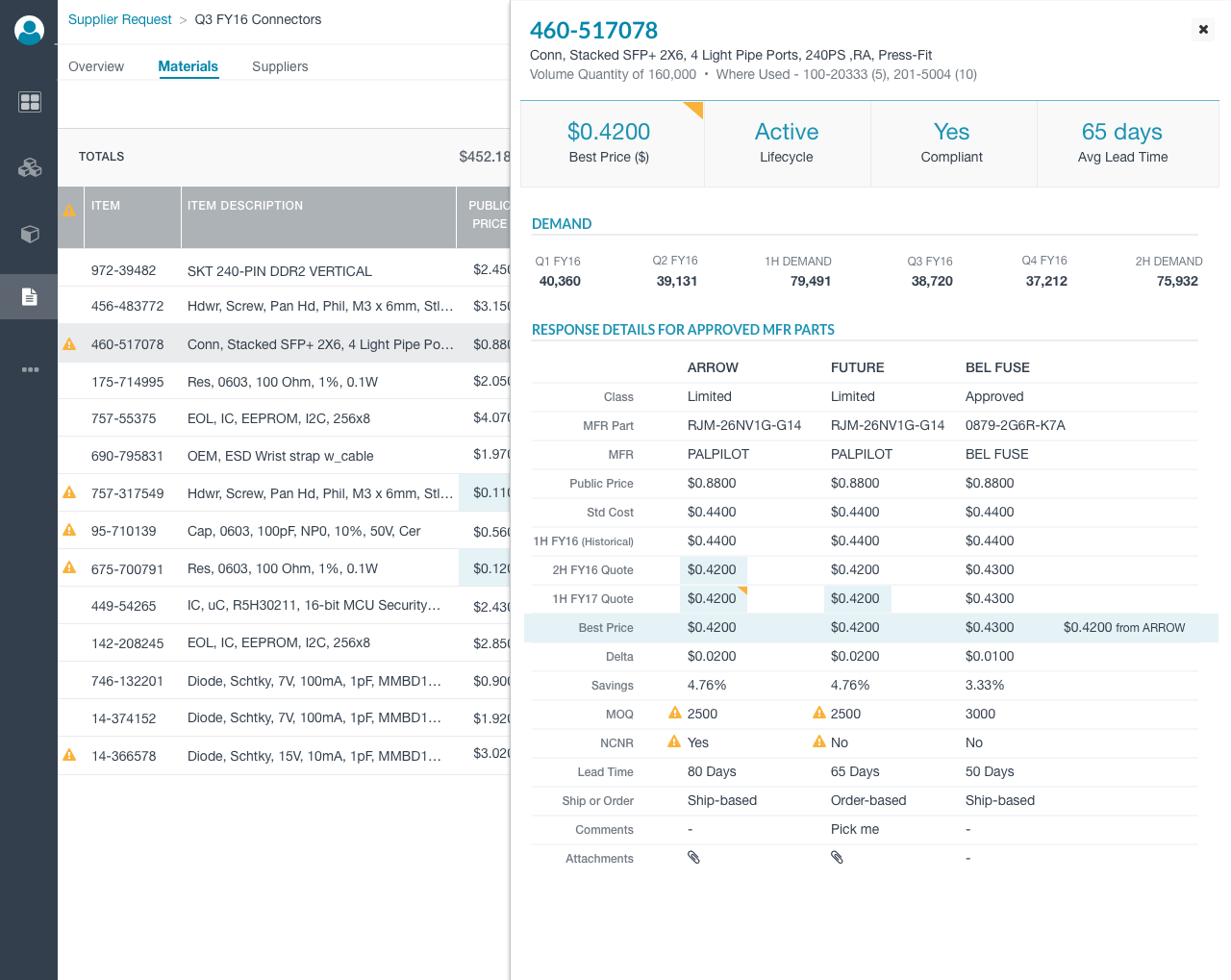
Task: Open the dashboard grid icon in sidebar
Action: [x=30, y=102]
